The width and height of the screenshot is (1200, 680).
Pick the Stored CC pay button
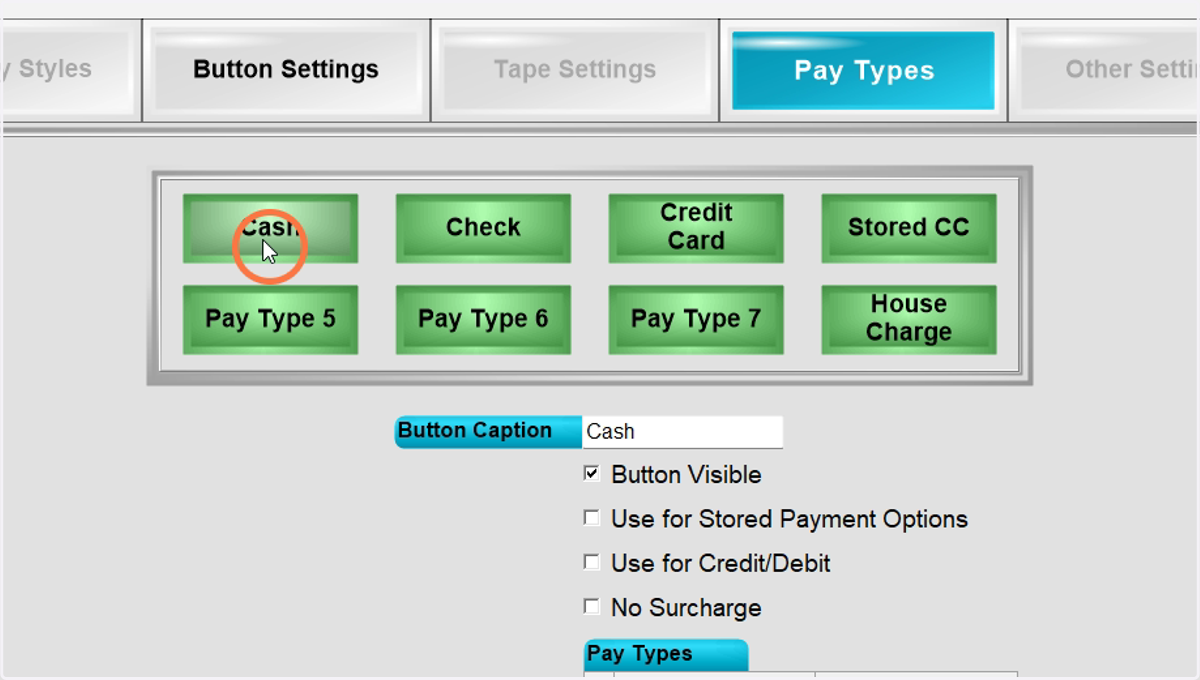click(x=909, y=228)
